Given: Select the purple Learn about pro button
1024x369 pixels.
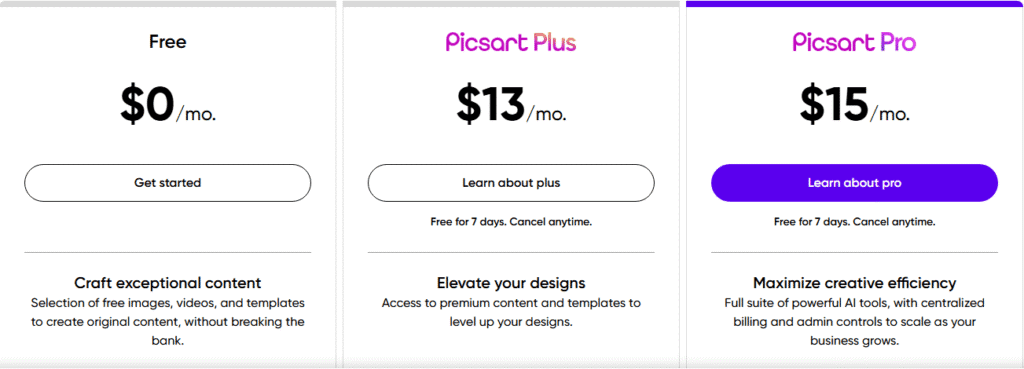Looking at the screenshot, I should tap(854, 183).
